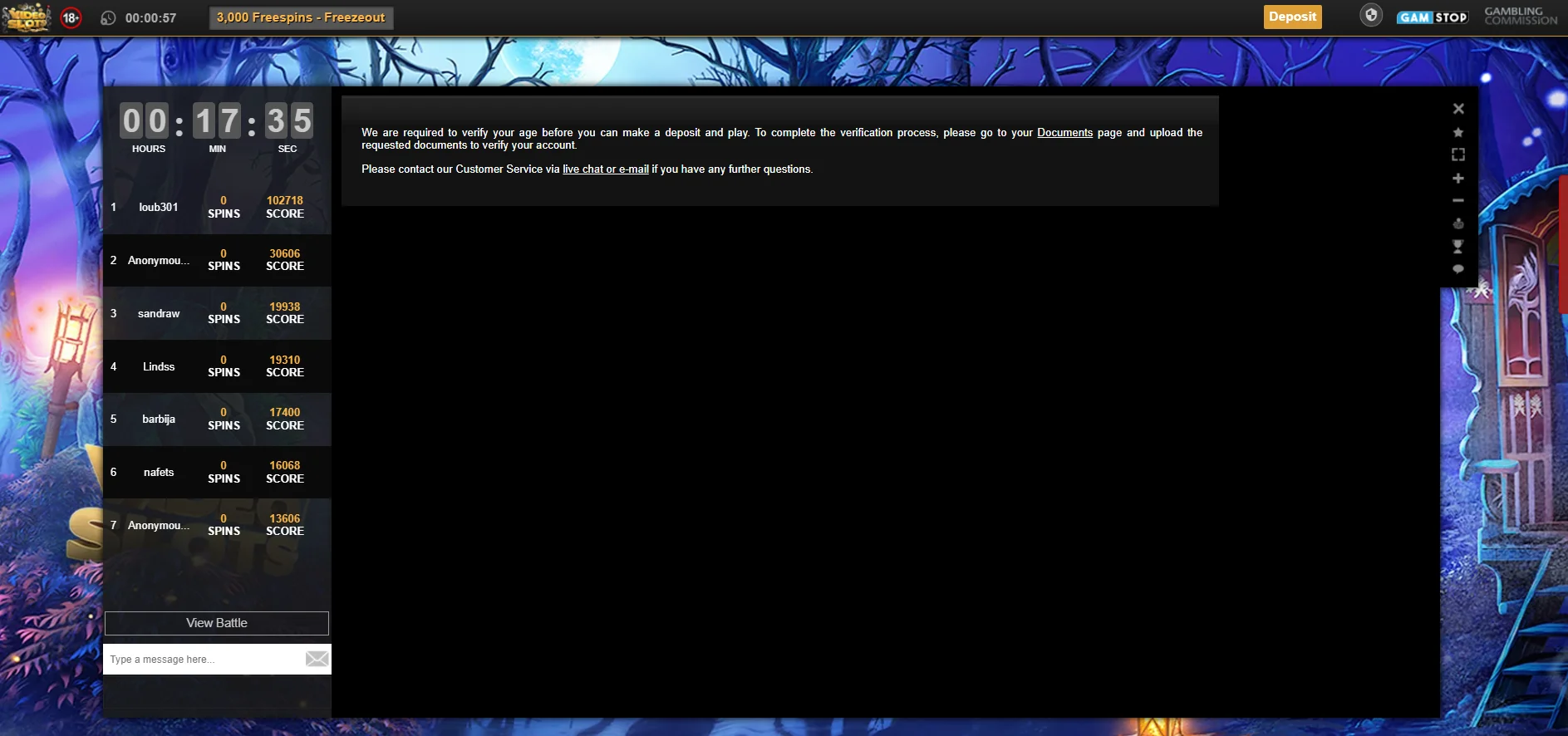Select player Lindss in leaderboard

pos(159,367)
